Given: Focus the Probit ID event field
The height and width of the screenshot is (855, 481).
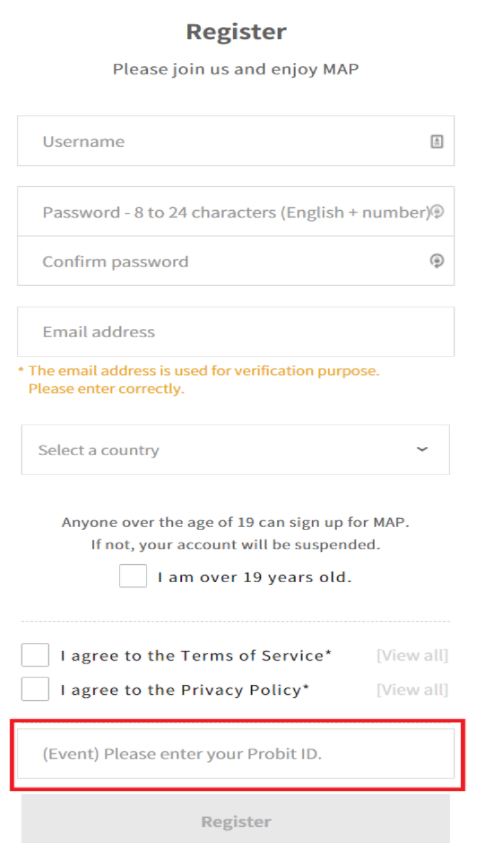Looking at the screenshot, I should [x=236, y=754].
